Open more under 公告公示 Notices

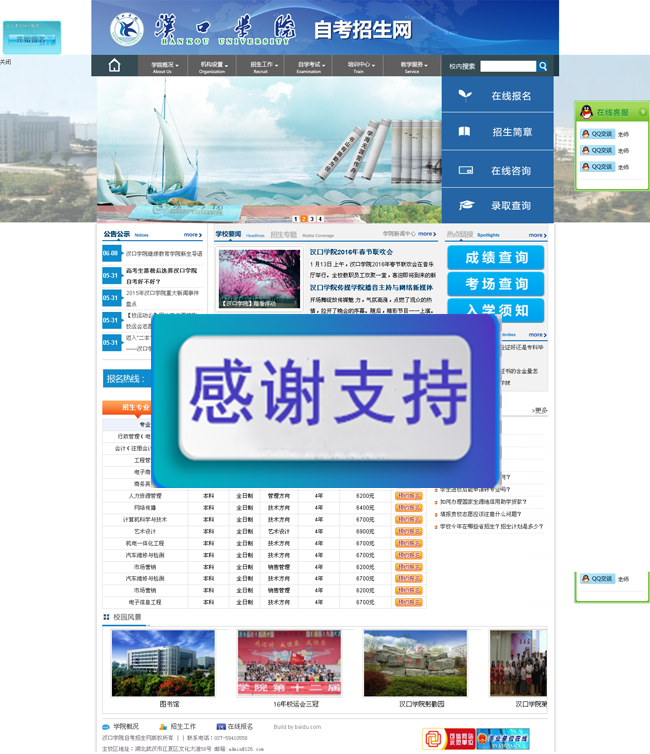point(193,235)
